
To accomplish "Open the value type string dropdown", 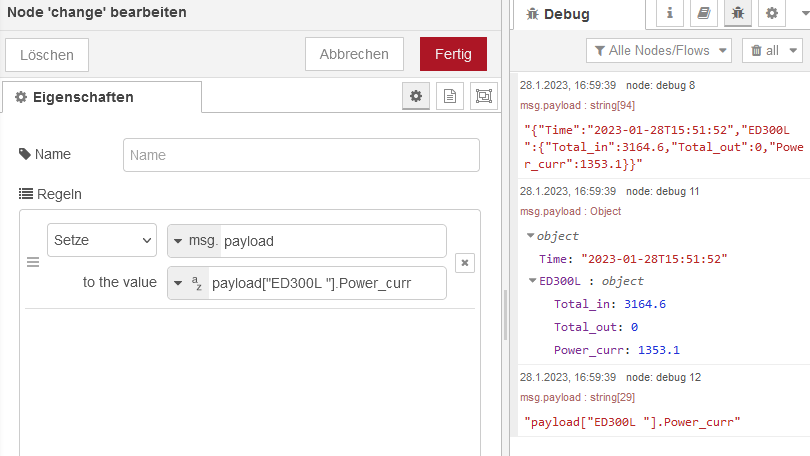I will tap(188, 283).
